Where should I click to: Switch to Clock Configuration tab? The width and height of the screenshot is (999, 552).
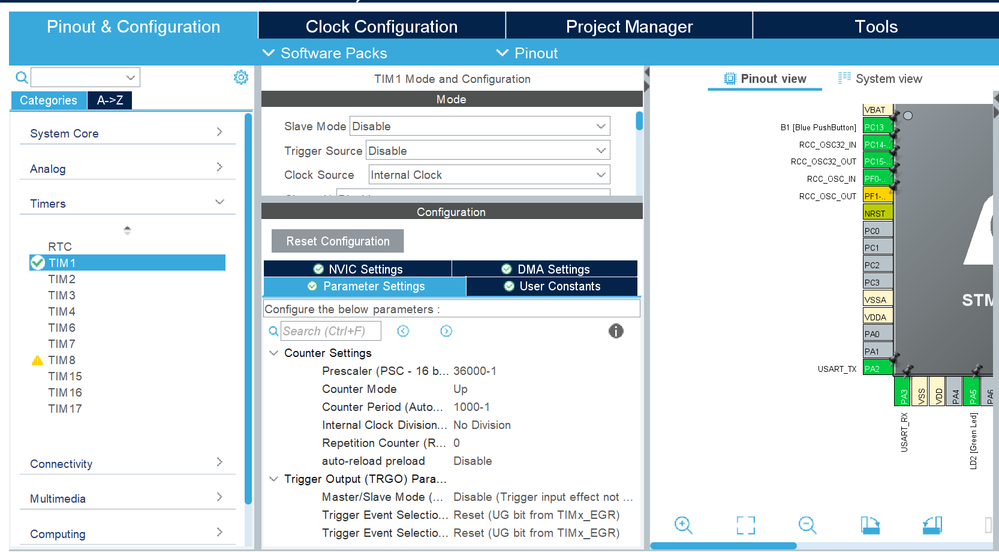[382, 26]
